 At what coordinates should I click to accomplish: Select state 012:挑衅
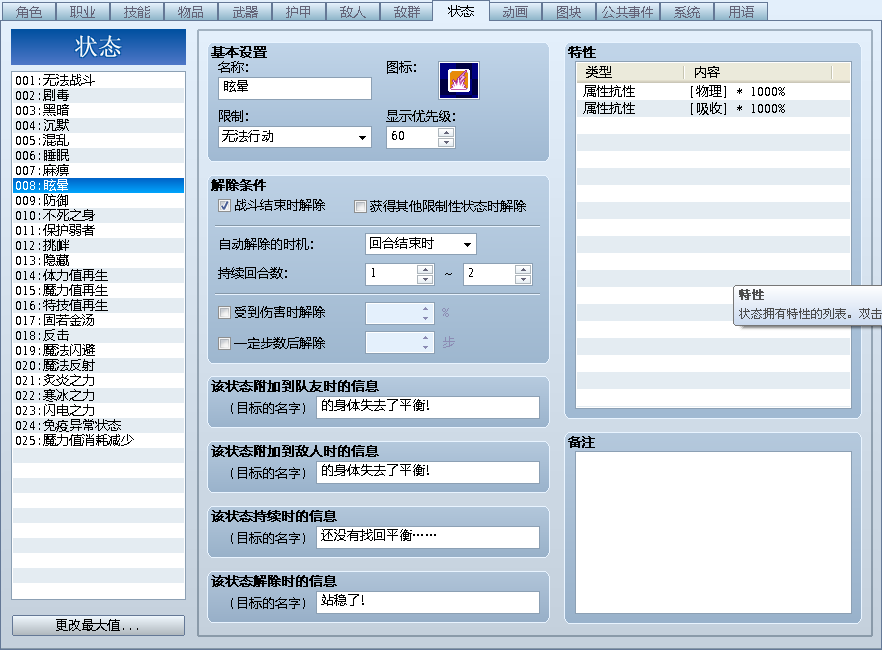pos(98,246)
